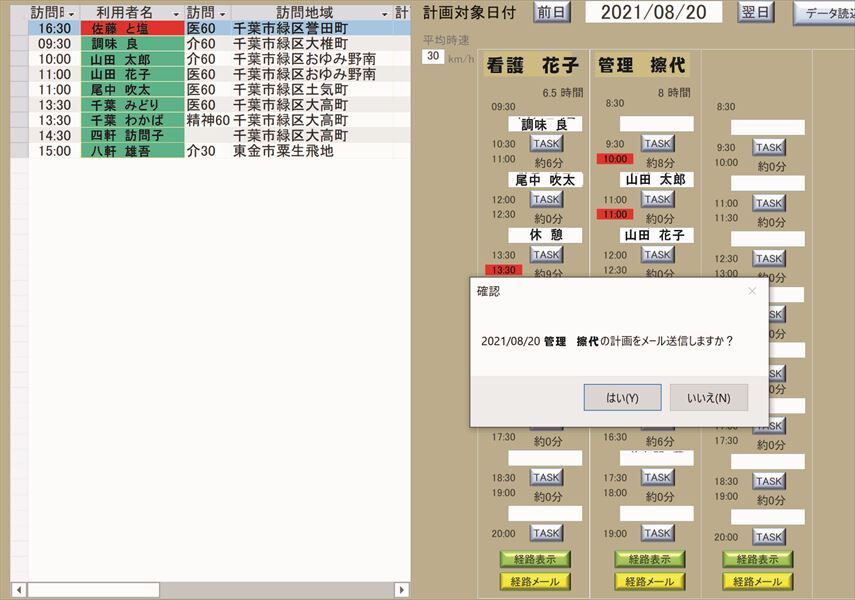Click the horizontal scrollbar thumb under list
Viewport: 855px width, 600px height.
pos(94,590)
